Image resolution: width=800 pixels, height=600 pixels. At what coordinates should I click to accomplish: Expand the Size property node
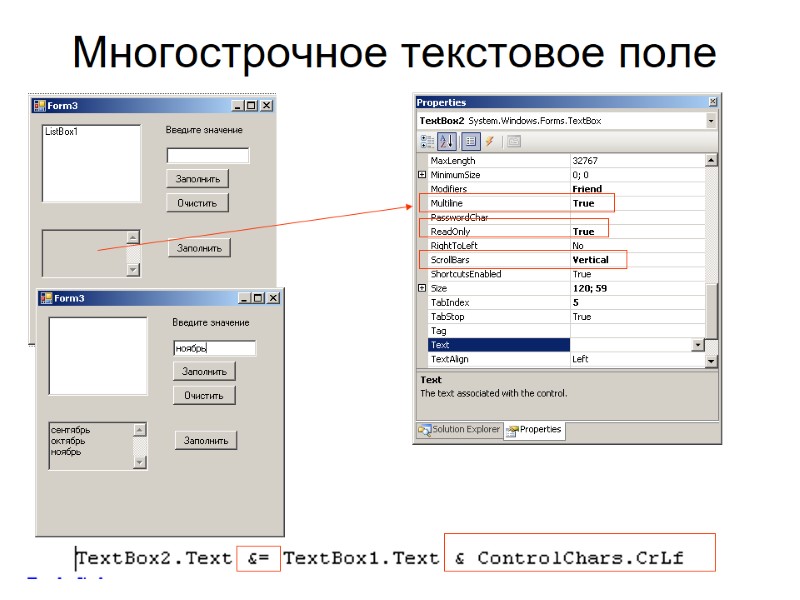422,288
